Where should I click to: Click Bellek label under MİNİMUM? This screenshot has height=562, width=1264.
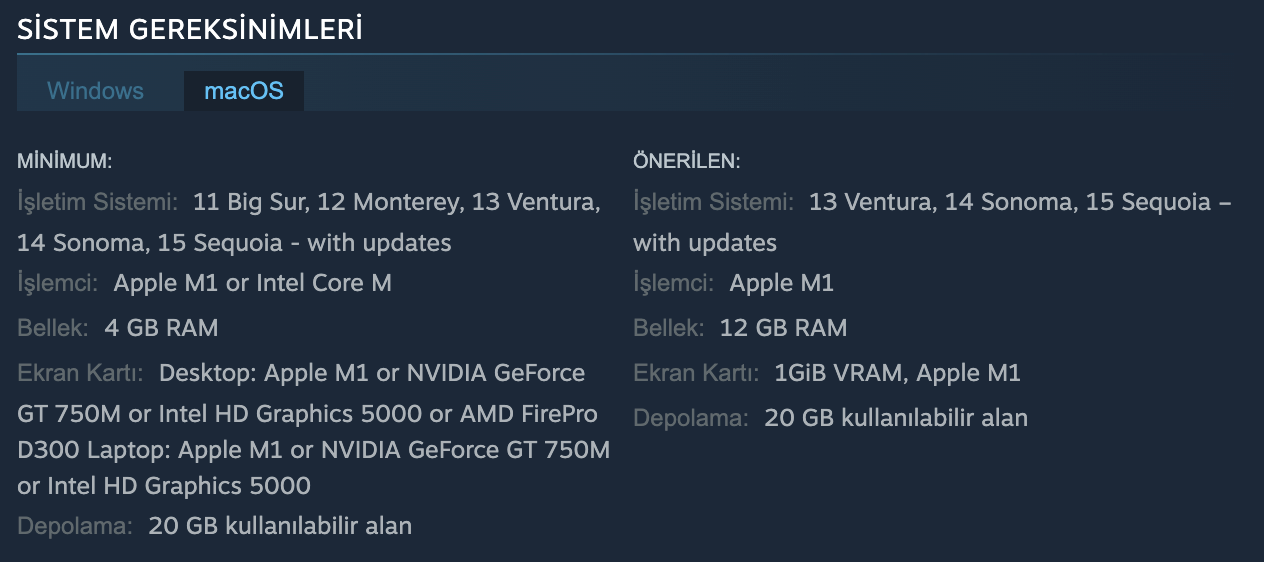53,328
